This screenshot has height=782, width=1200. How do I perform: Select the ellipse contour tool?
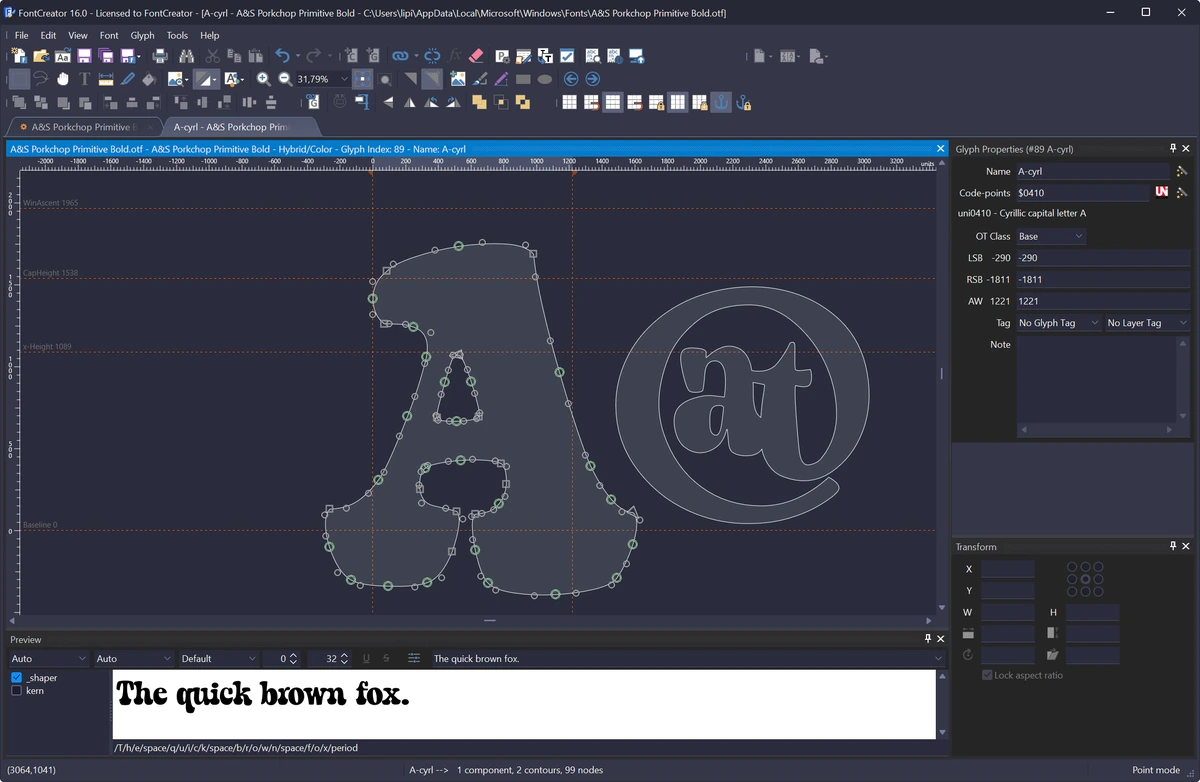(545, 79)
